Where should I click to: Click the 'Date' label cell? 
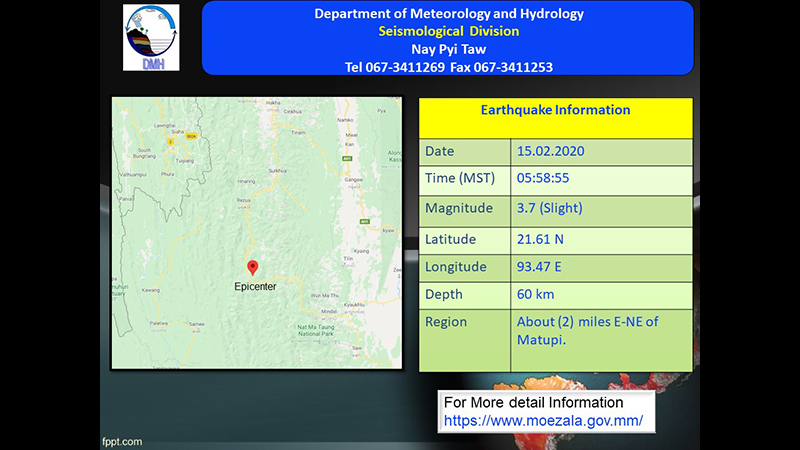(465, 152)
